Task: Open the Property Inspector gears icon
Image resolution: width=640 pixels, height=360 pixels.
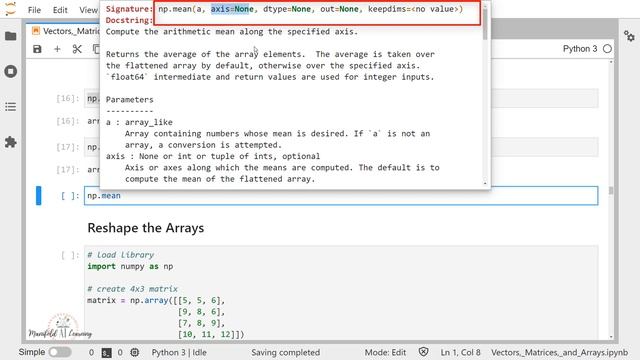Action: point(629,36)
